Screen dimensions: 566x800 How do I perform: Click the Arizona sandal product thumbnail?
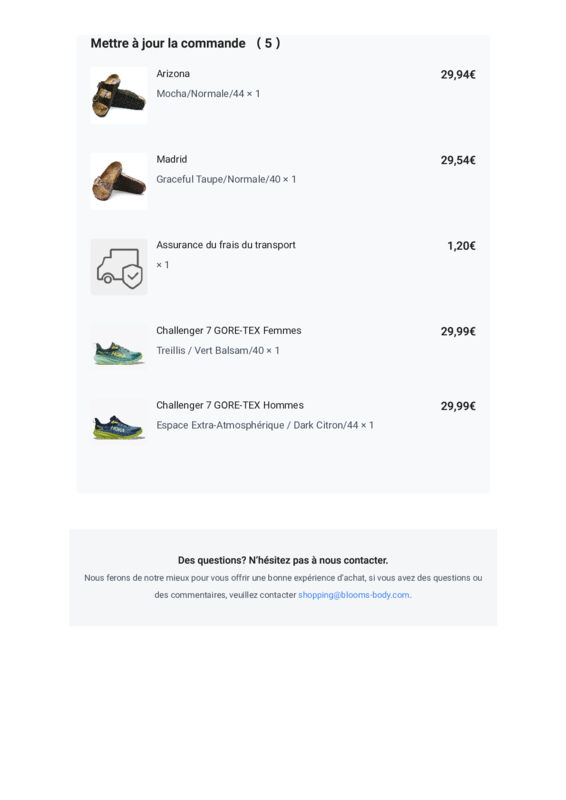[x=119, y=95]
